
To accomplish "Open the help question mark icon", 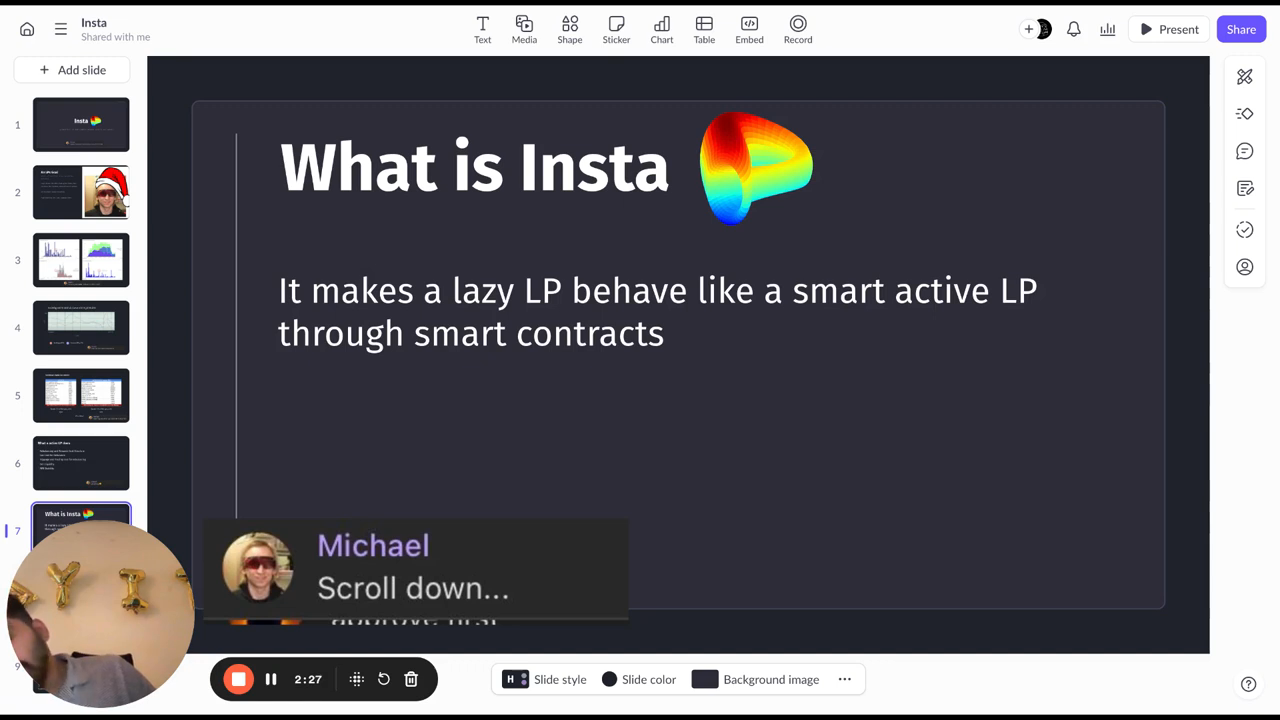I will (1248, 684).
